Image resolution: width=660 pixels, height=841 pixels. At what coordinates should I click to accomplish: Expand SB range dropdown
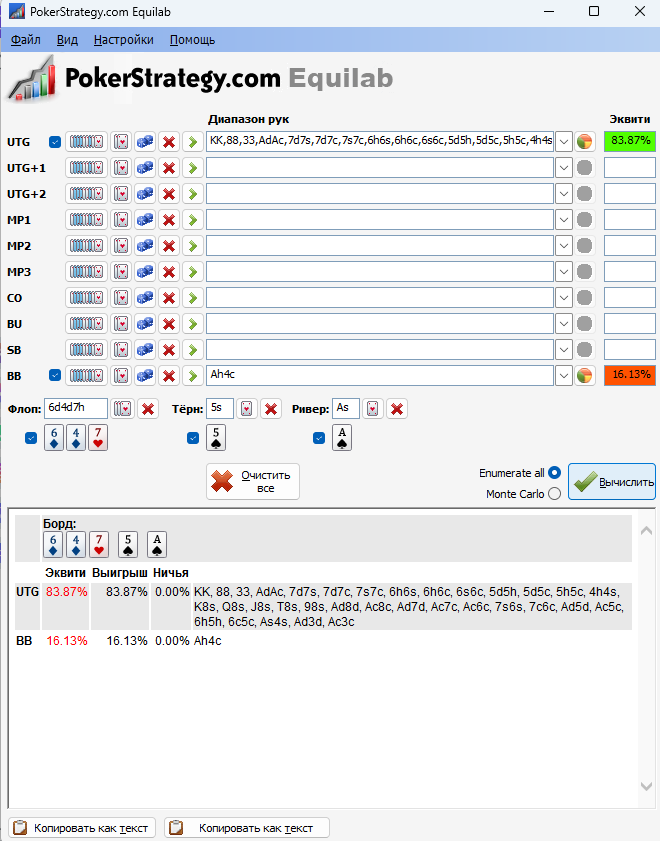coord(563,350)
